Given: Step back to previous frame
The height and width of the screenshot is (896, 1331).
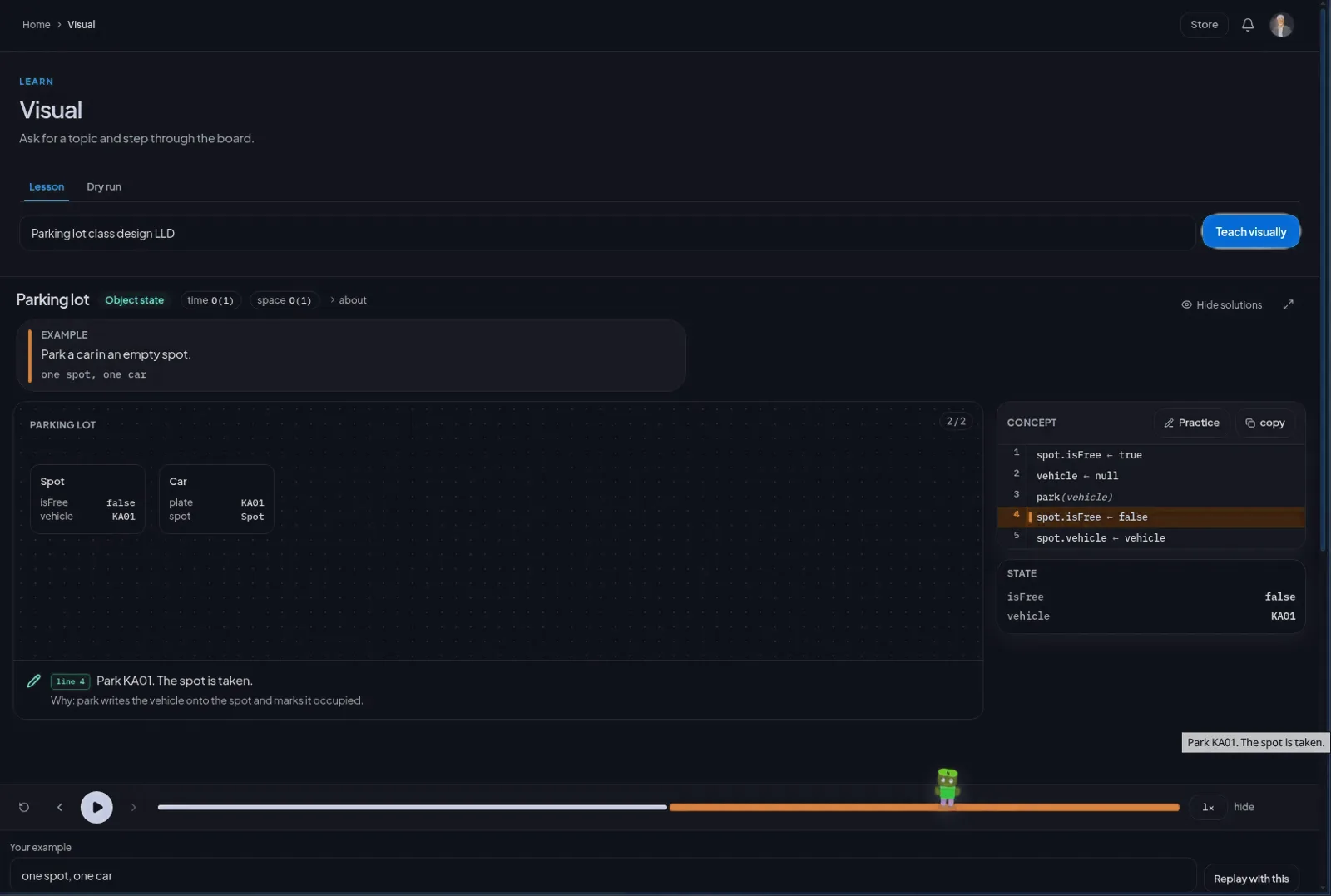Looking at the screenshot, I should coord(59,807).
